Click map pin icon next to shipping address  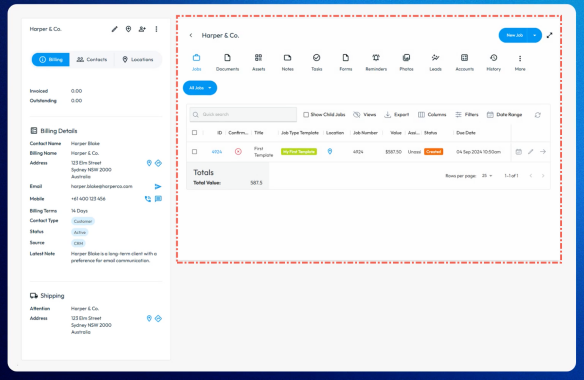coord(149,319)
